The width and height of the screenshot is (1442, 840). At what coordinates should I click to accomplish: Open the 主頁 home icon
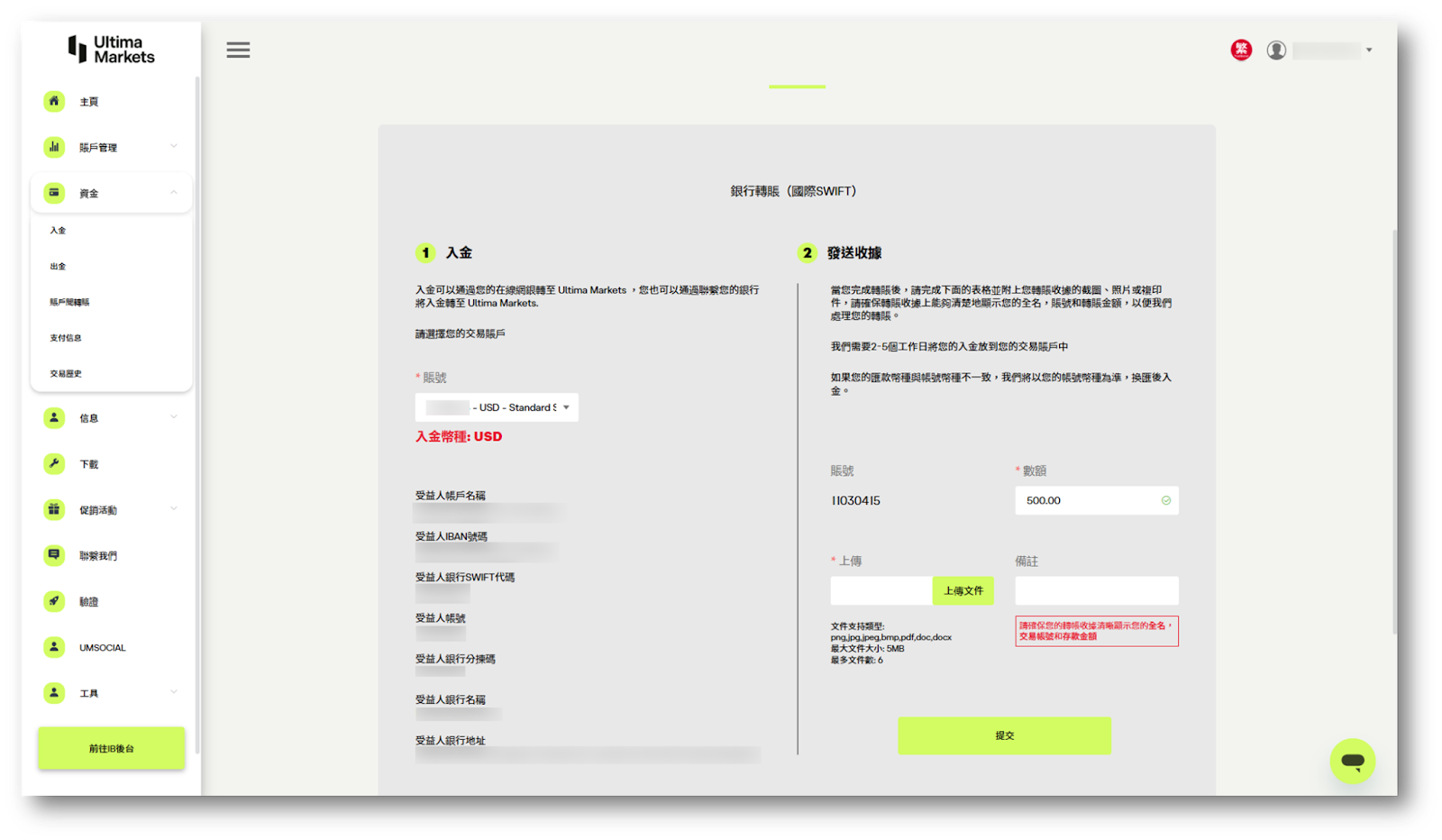tap(54, 101)
